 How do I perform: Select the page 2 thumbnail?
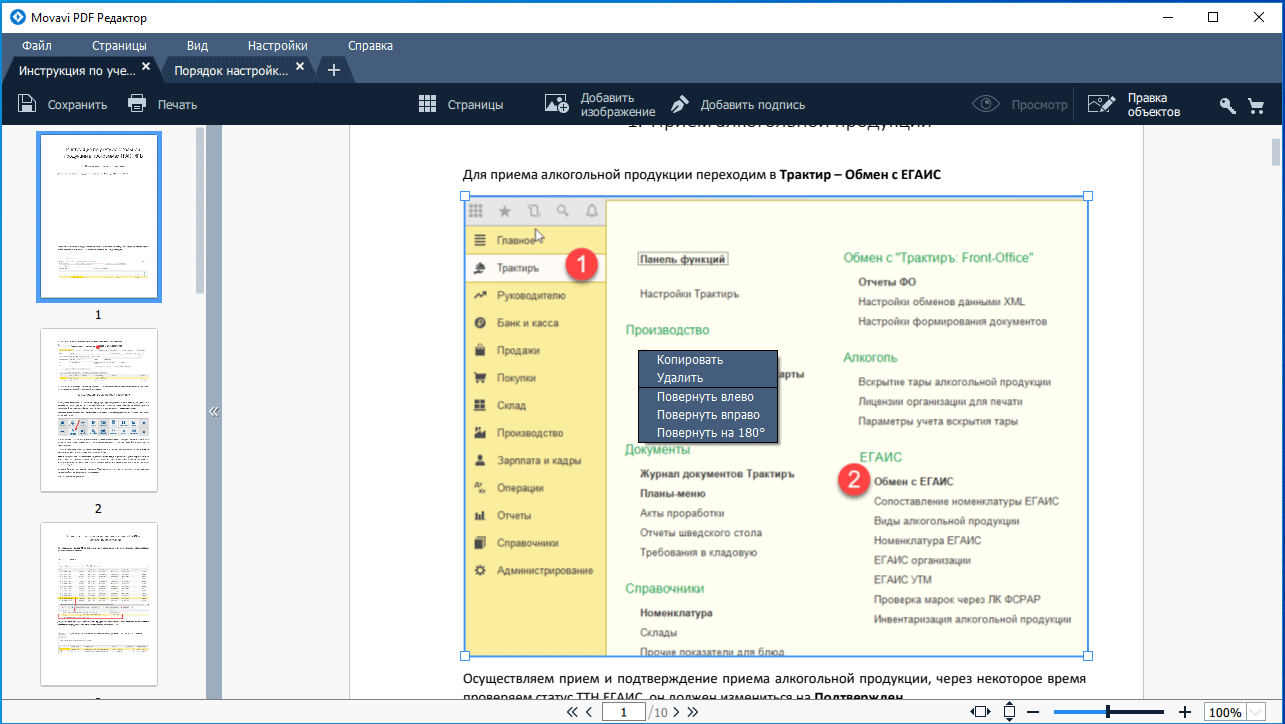tap(98, 410)
